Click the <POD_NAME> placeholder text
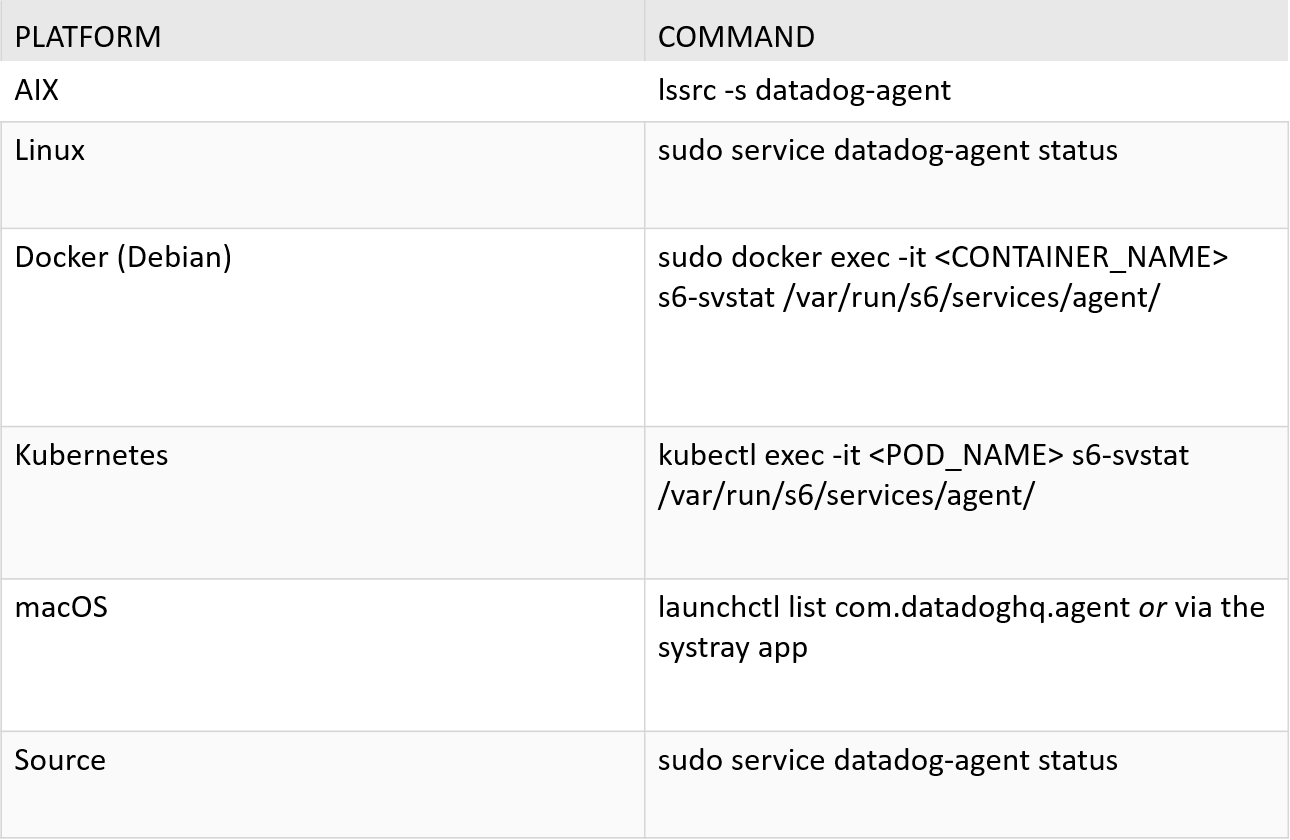Image resolution: width=1290 pixels, height=840 pixels. coord(965,455)
